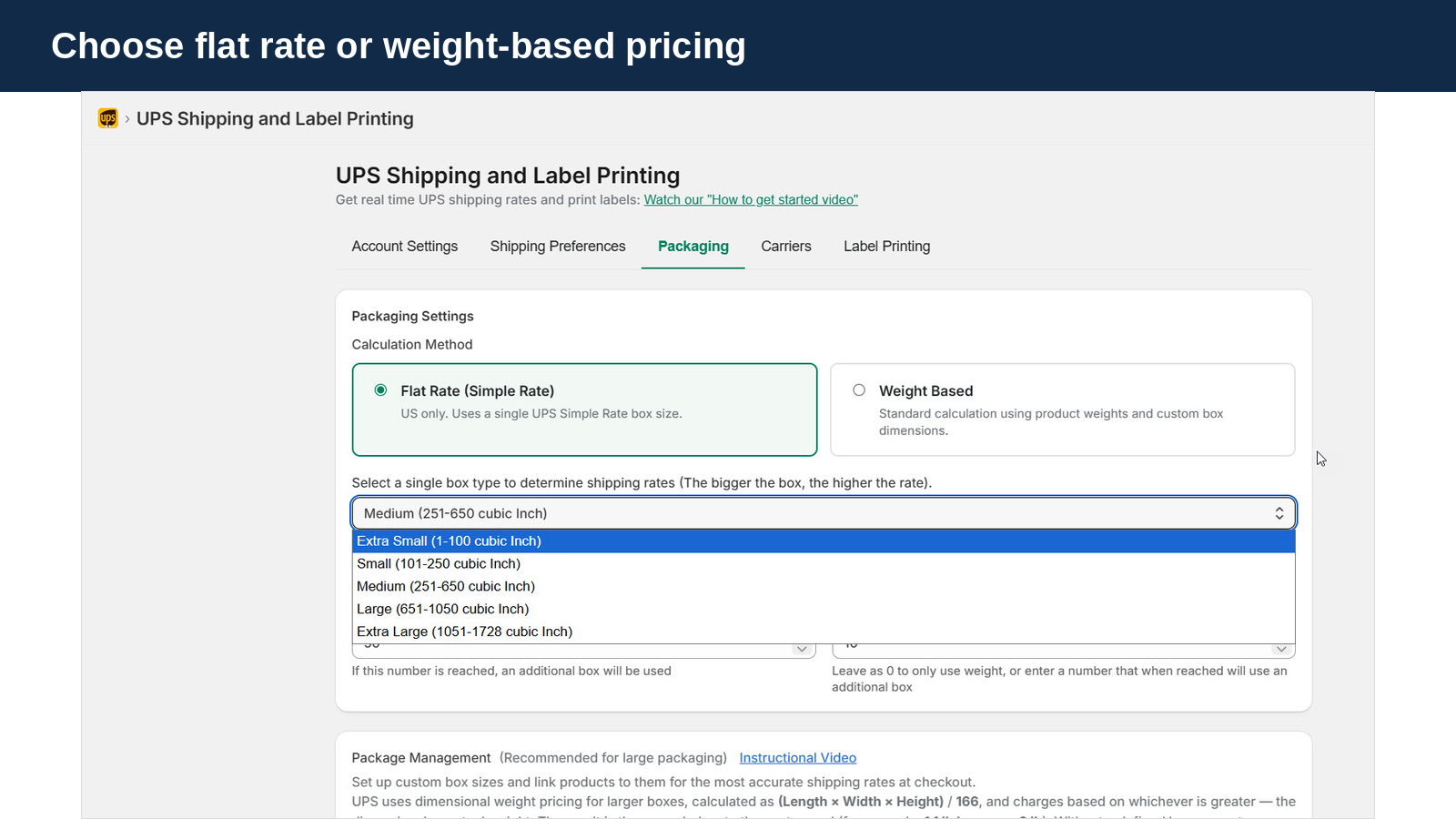Switch to the Account Settings tab
Screen dimensions: 1456x819
click(x=405, y=247)
